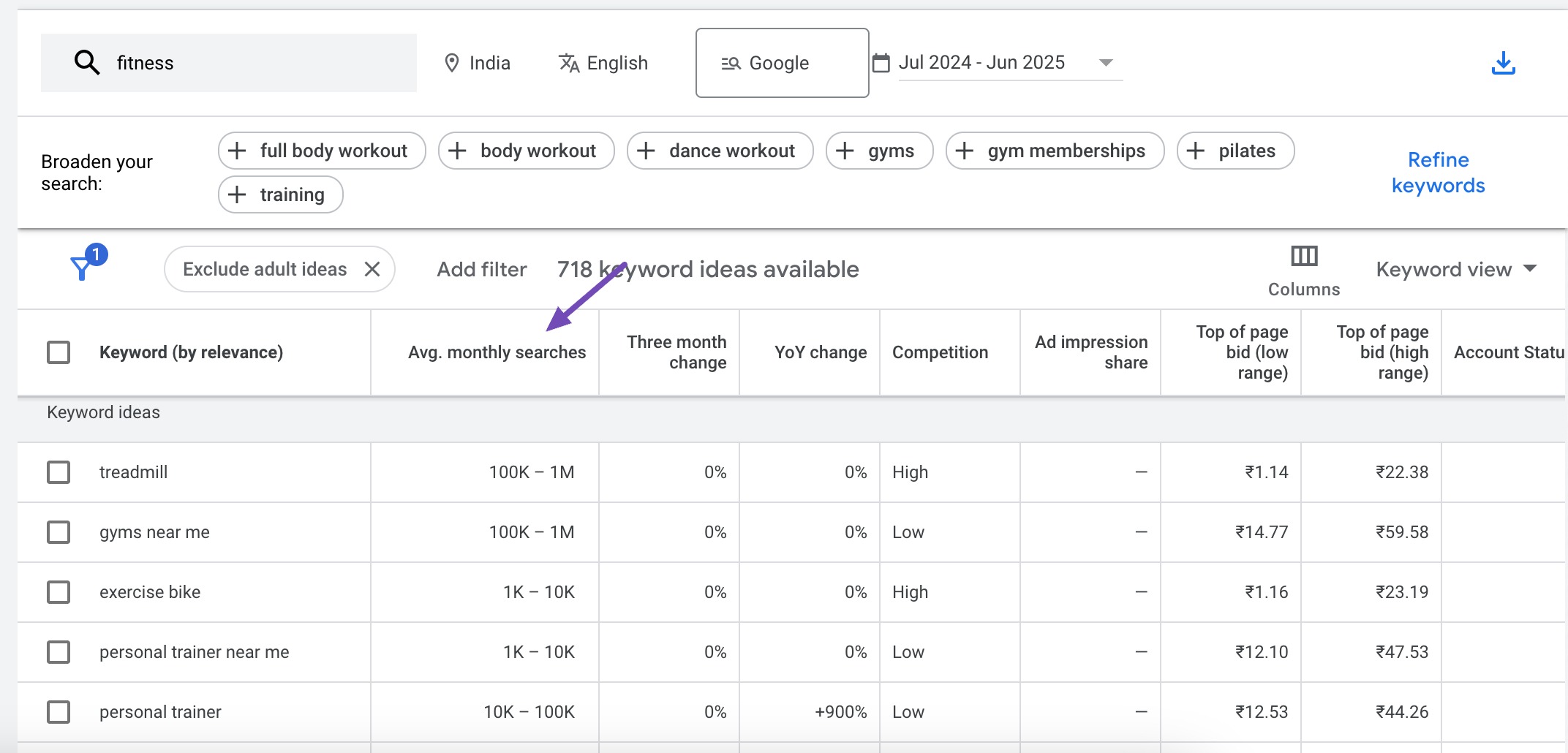Viewport: 1568px width, 753px height.
Task: Select all keywords header checkbox
Action: (59, 352)
